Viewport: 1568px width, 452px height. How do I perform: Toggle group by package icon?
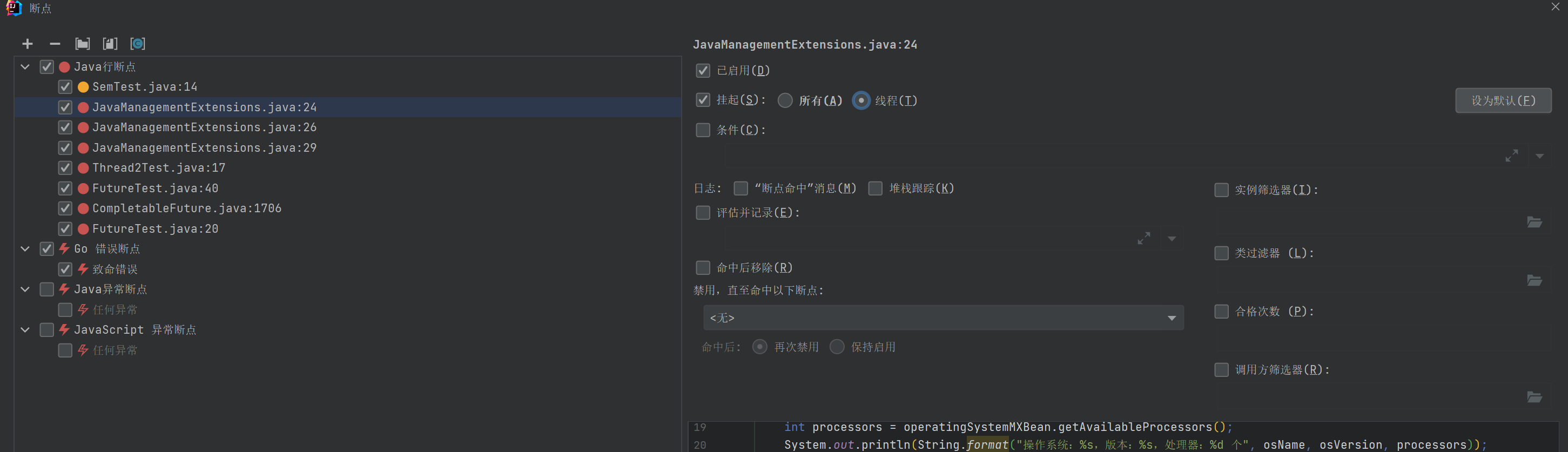[x=82, y=44]
